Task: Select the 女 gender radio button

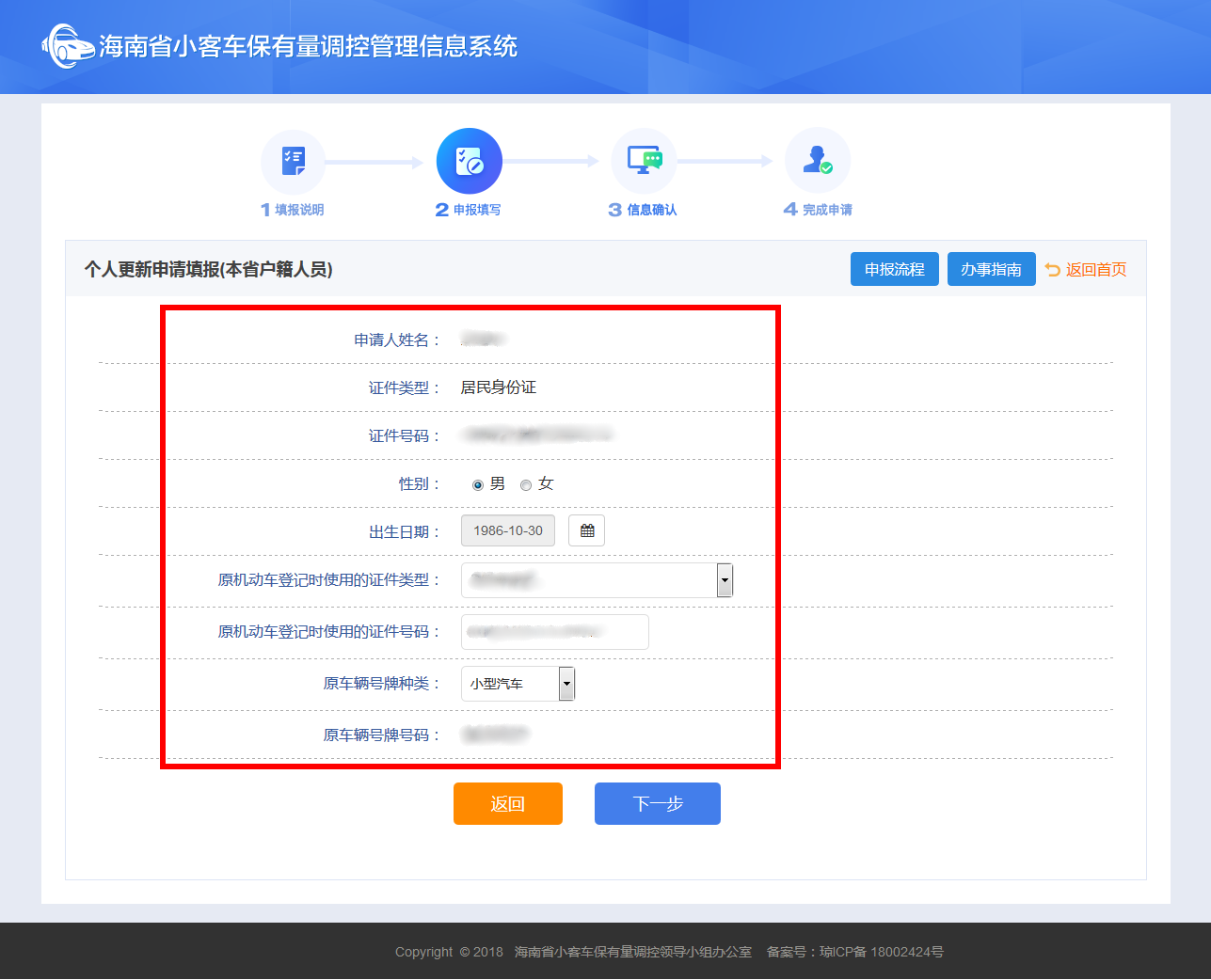Action: pos(526,485)
